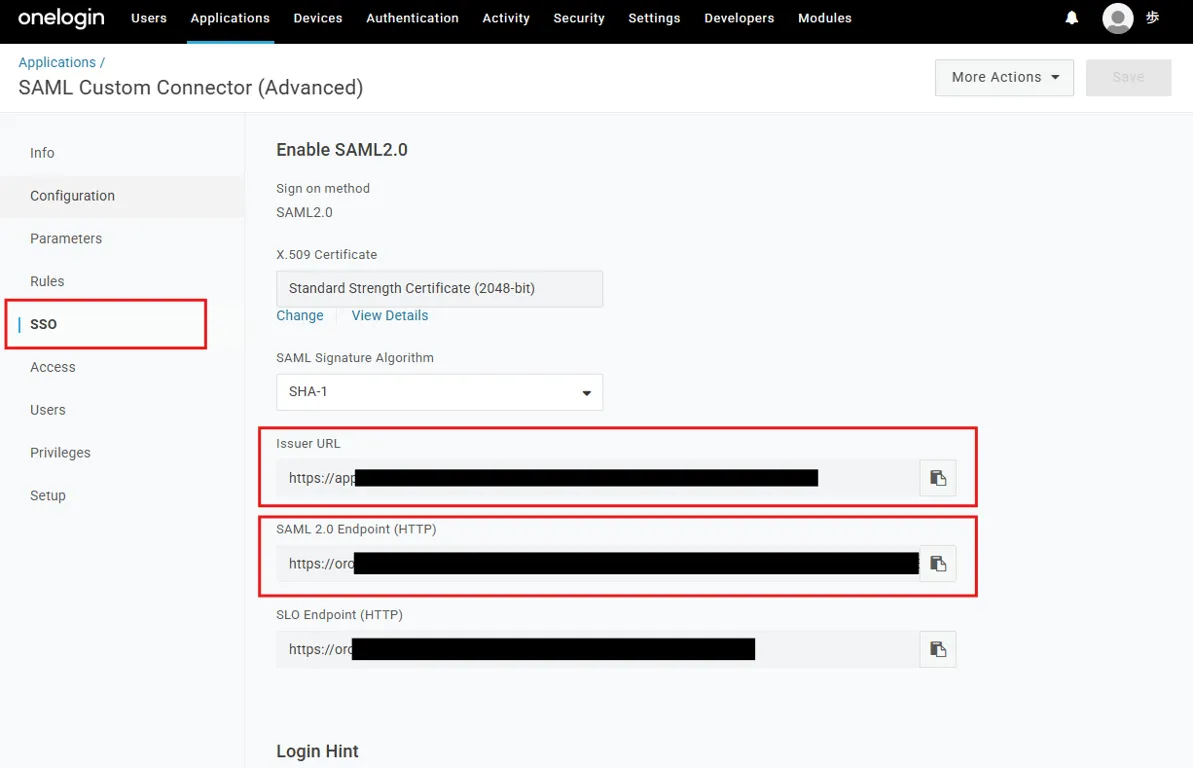Switch to the Users sidebar tab
The image size is (1193, 768).
pyautogui.click(x=122, y=409)
